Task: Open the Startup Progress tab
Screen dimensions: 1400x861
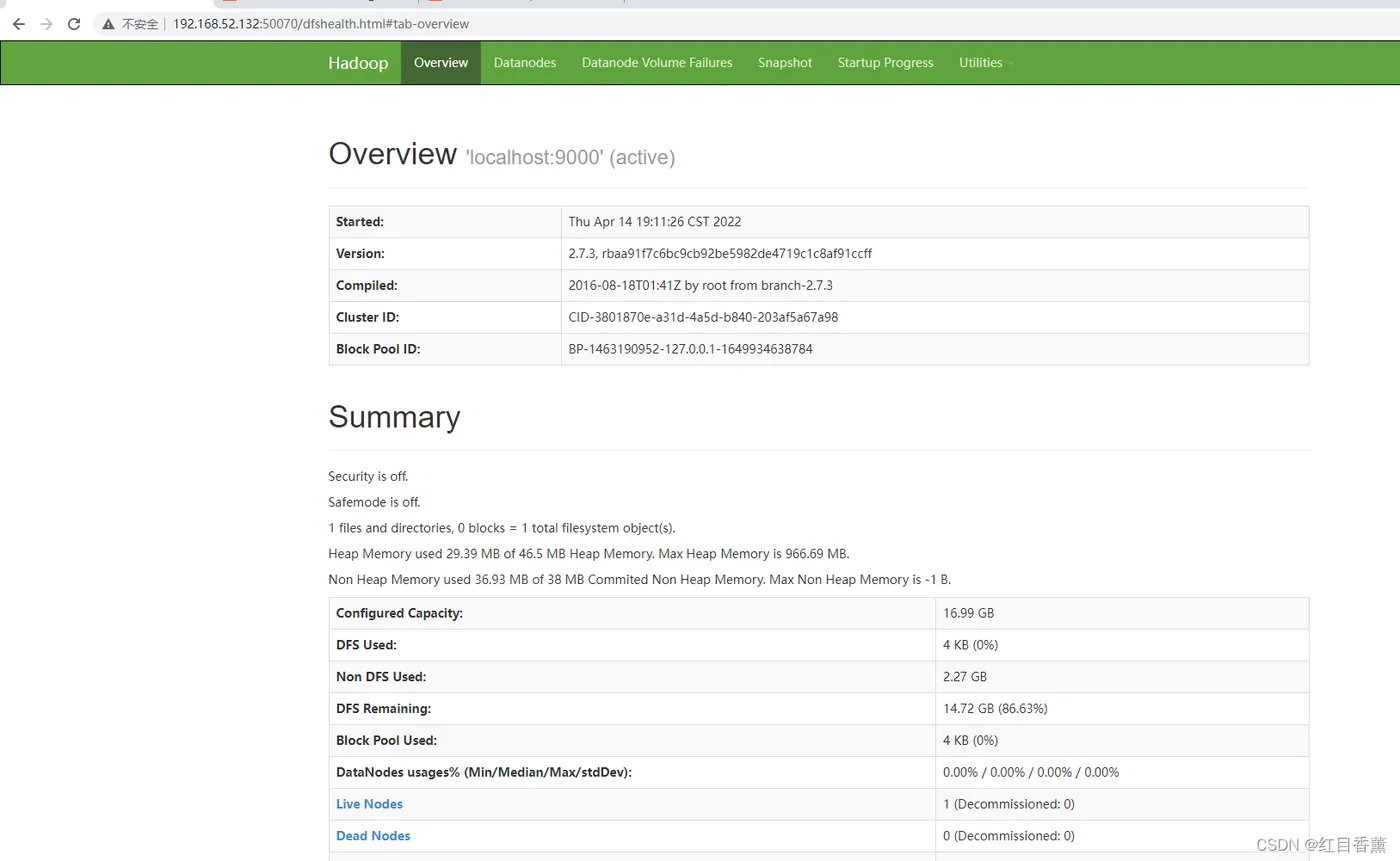Action: (x=885, y=63)
